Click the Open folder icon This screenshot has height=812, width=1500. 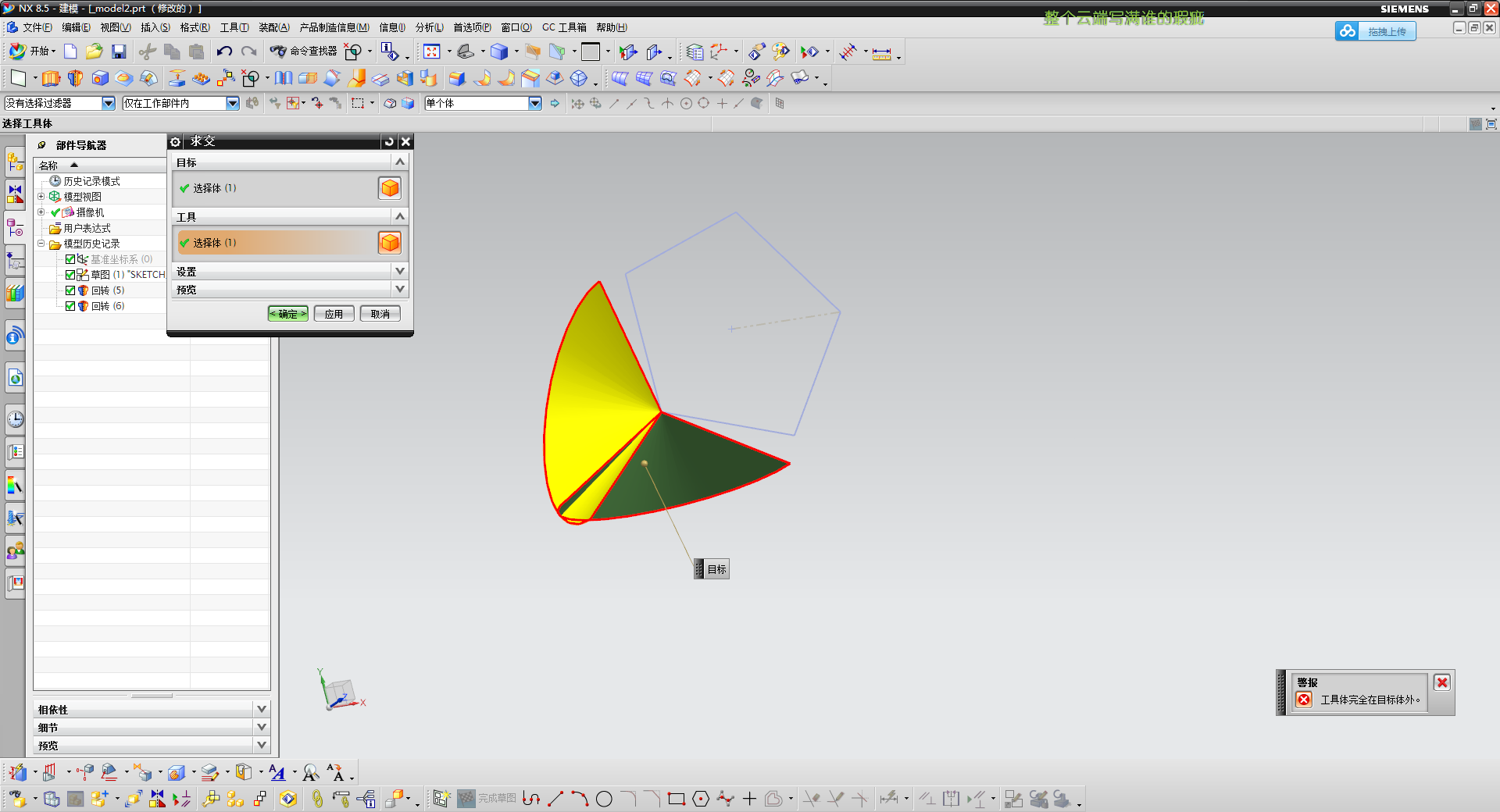[x=95, y=52]
